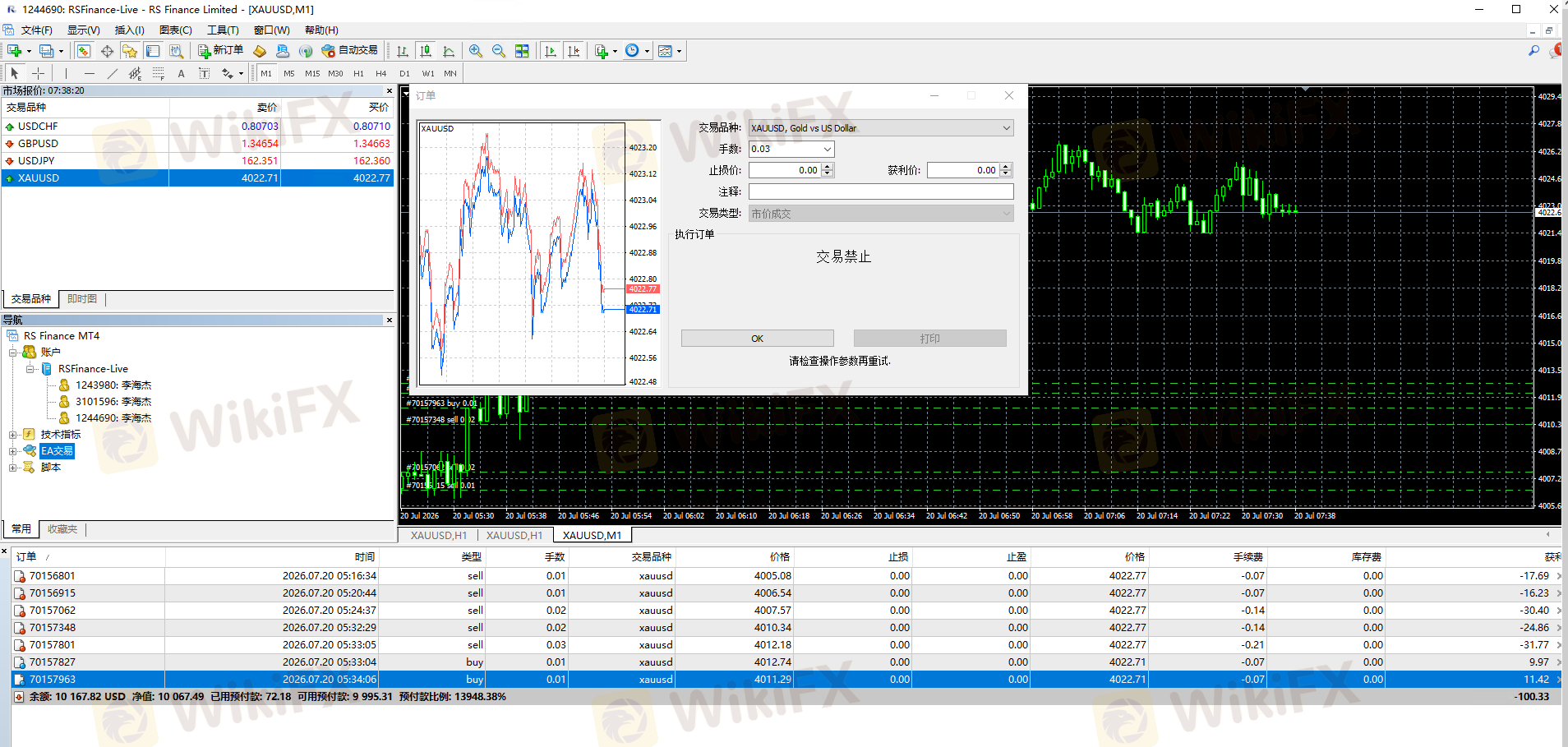
Task: Switch chart timeframe to MN
Action: (x=450, y=73)
